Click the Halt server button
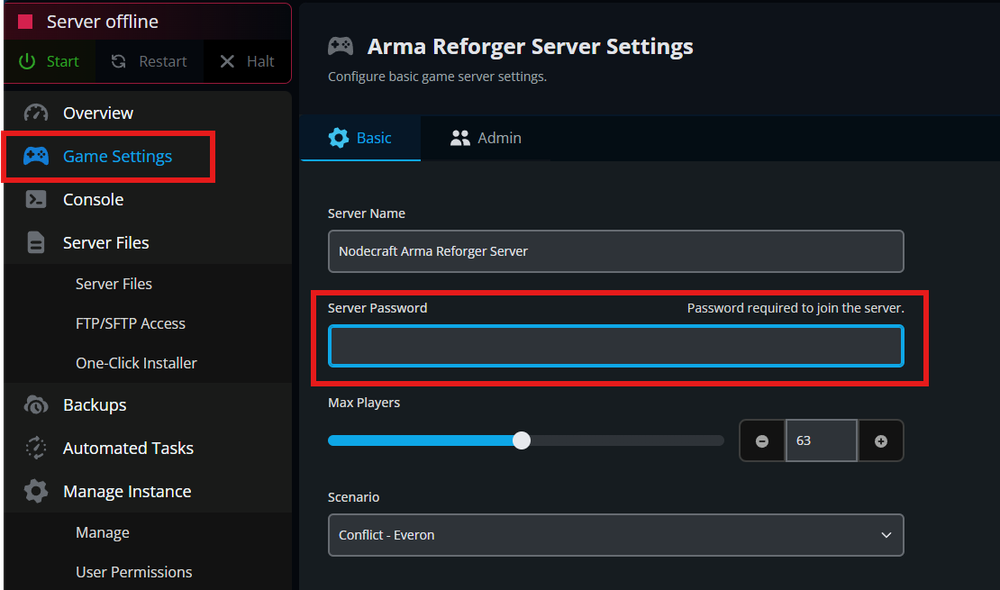The width and height of the screenshot is (1000, 590). pyautogui.click(x=247, y=62)
